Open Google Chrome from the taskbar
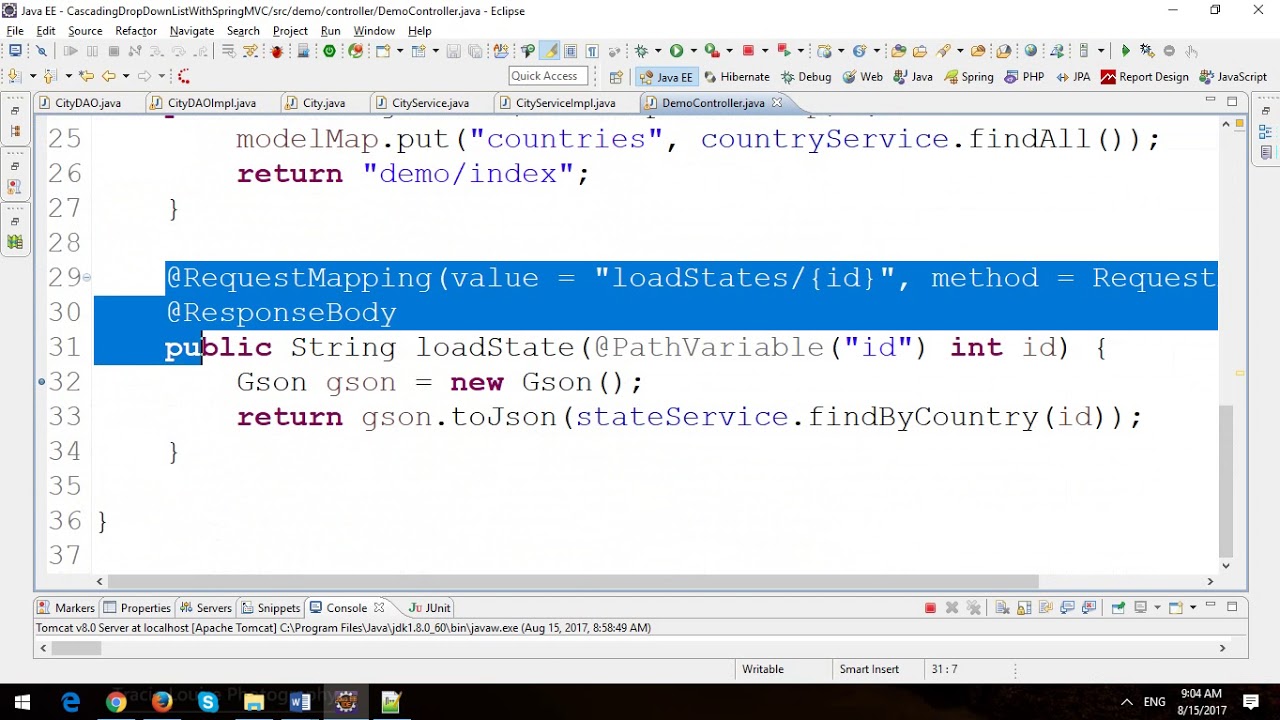1280x720 pixels. 116,703
